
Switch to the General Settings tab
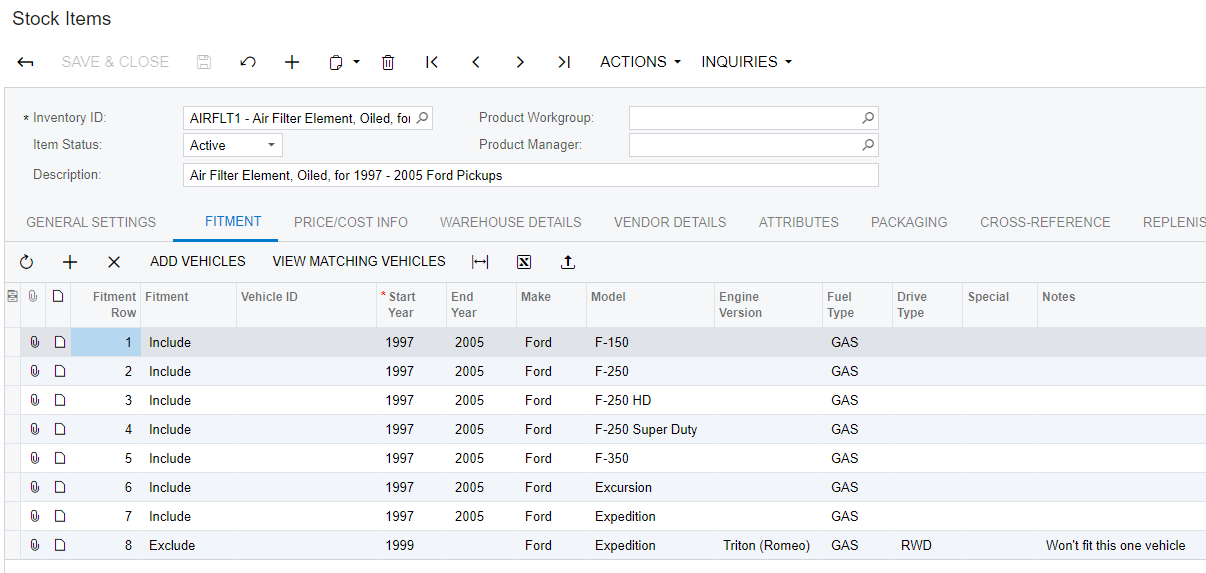(91, 222)
